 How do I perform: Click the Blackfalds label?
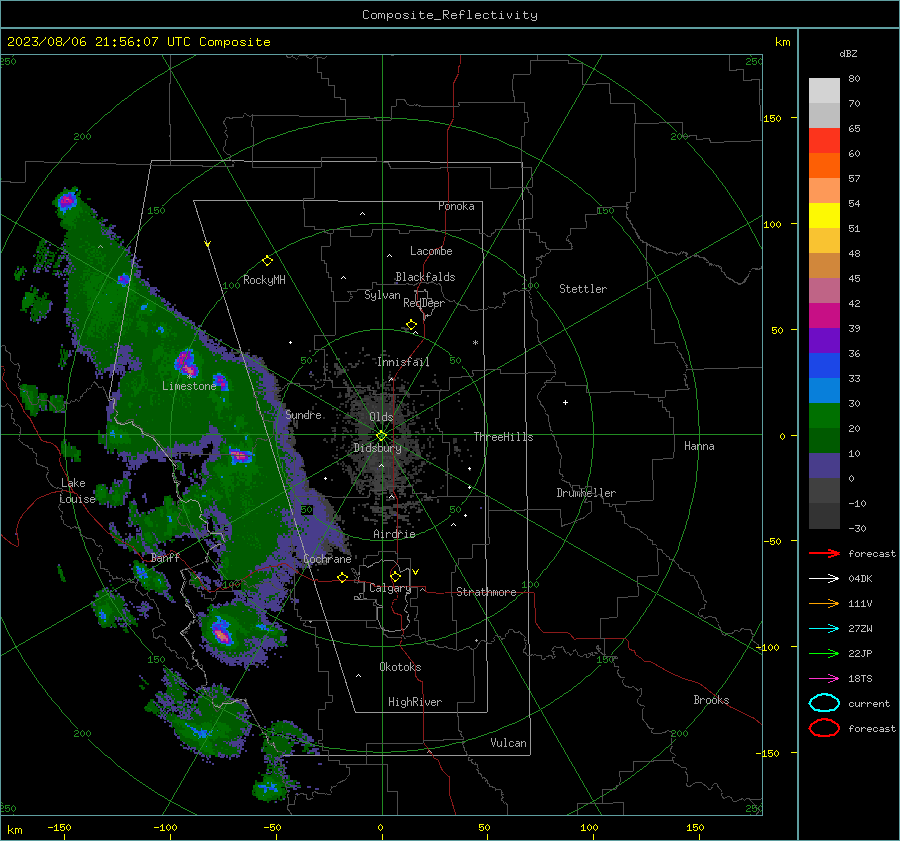(x=425, y=277)
